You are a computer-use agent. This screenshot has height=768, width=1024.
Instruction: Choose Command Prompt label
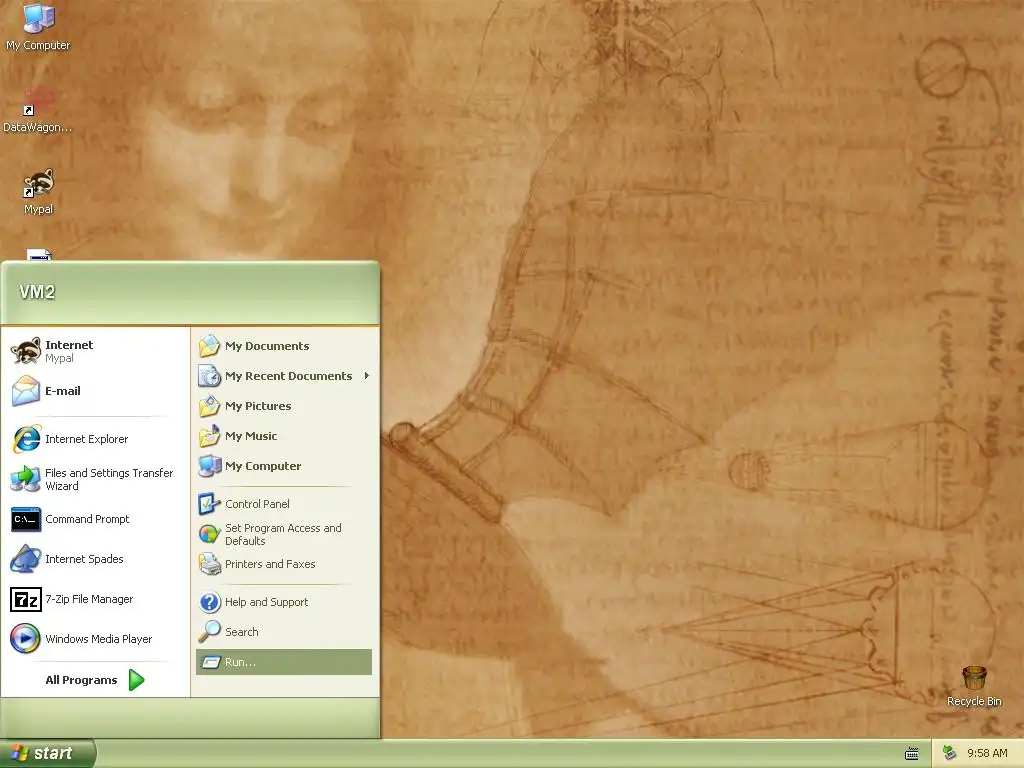(87, 519)
